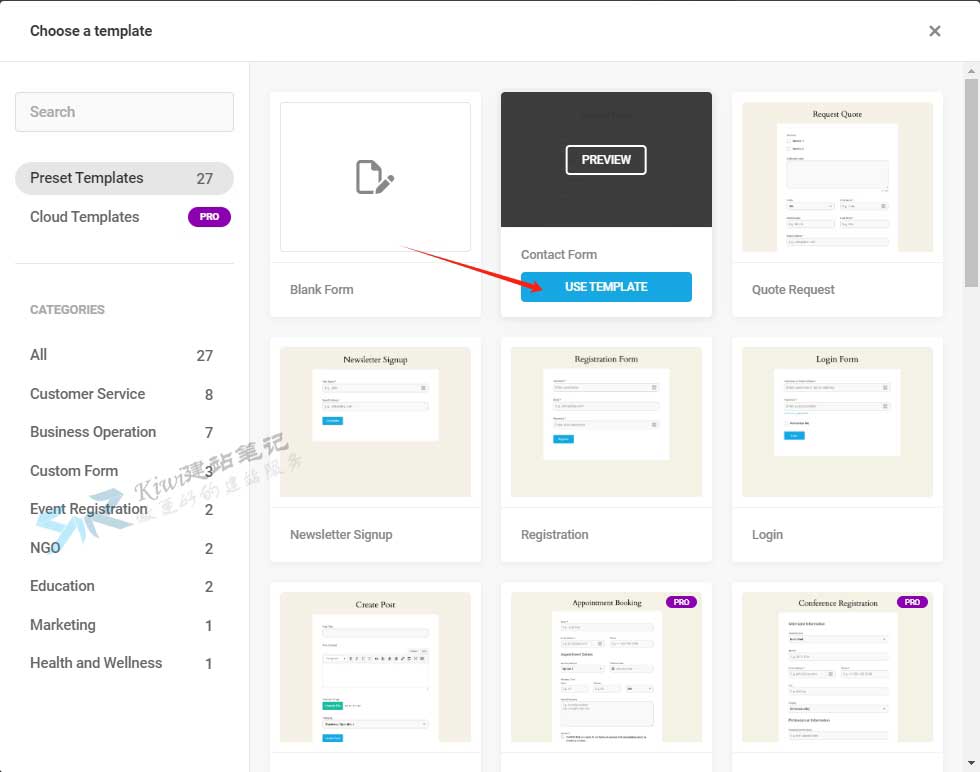Type in the template Search field
This screenshot has height=772, width=980.
(x=124, y=112)
